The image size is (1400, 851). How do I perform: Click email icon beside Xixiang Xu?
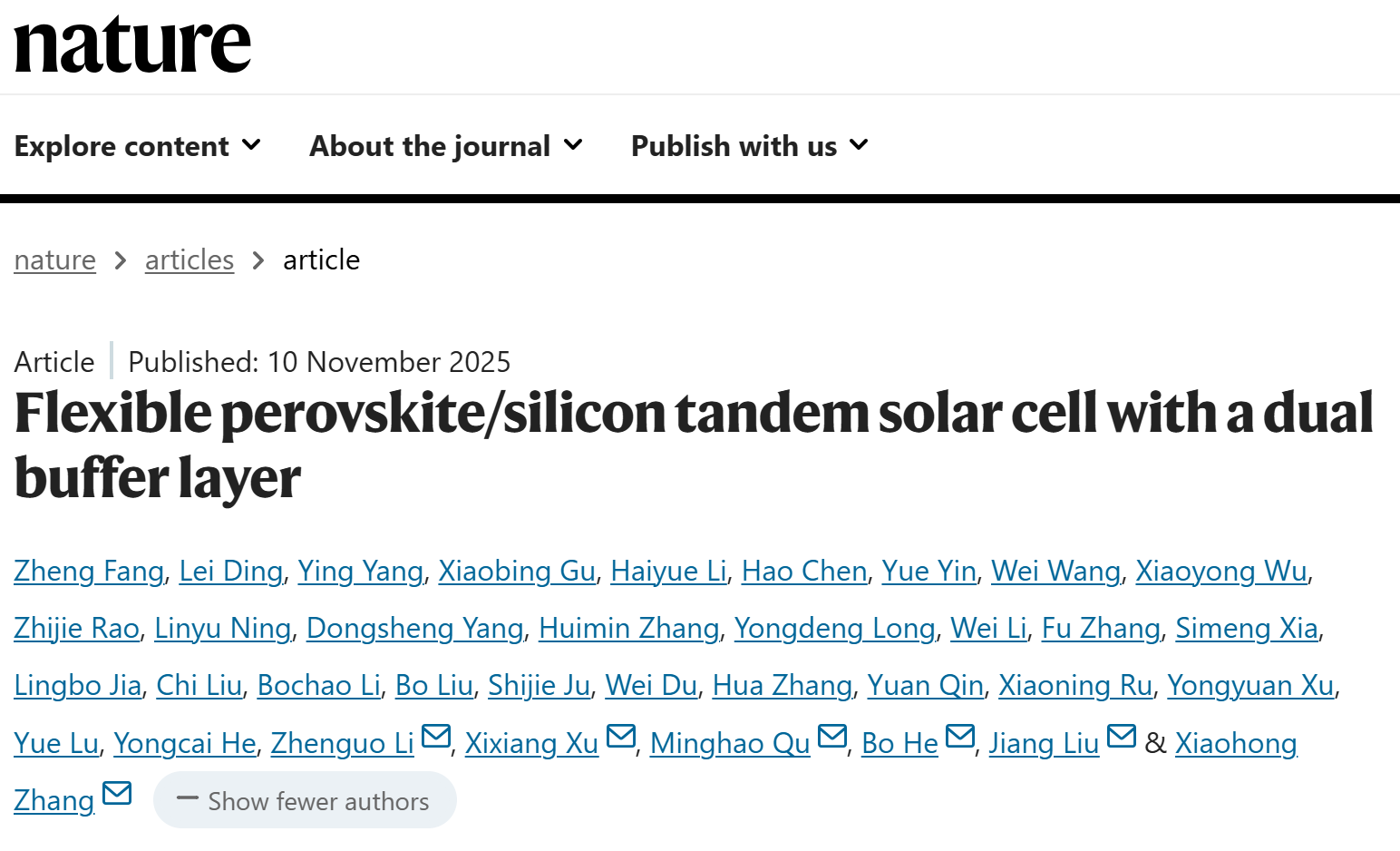pos(620,736)
